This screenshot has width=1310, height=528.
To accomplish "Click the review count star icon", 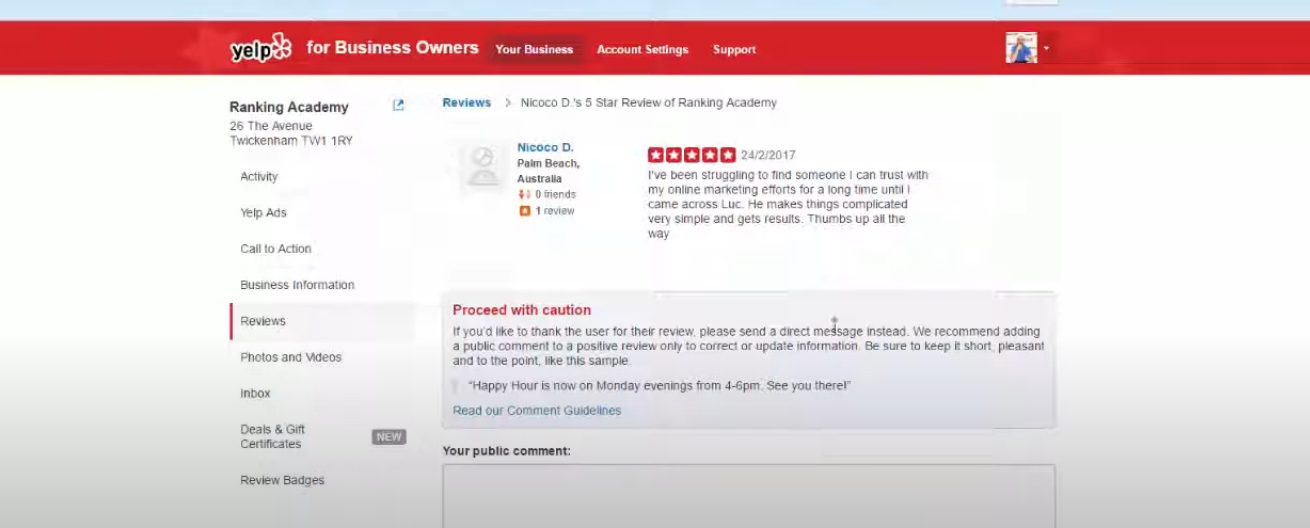I will pos(524,211).
